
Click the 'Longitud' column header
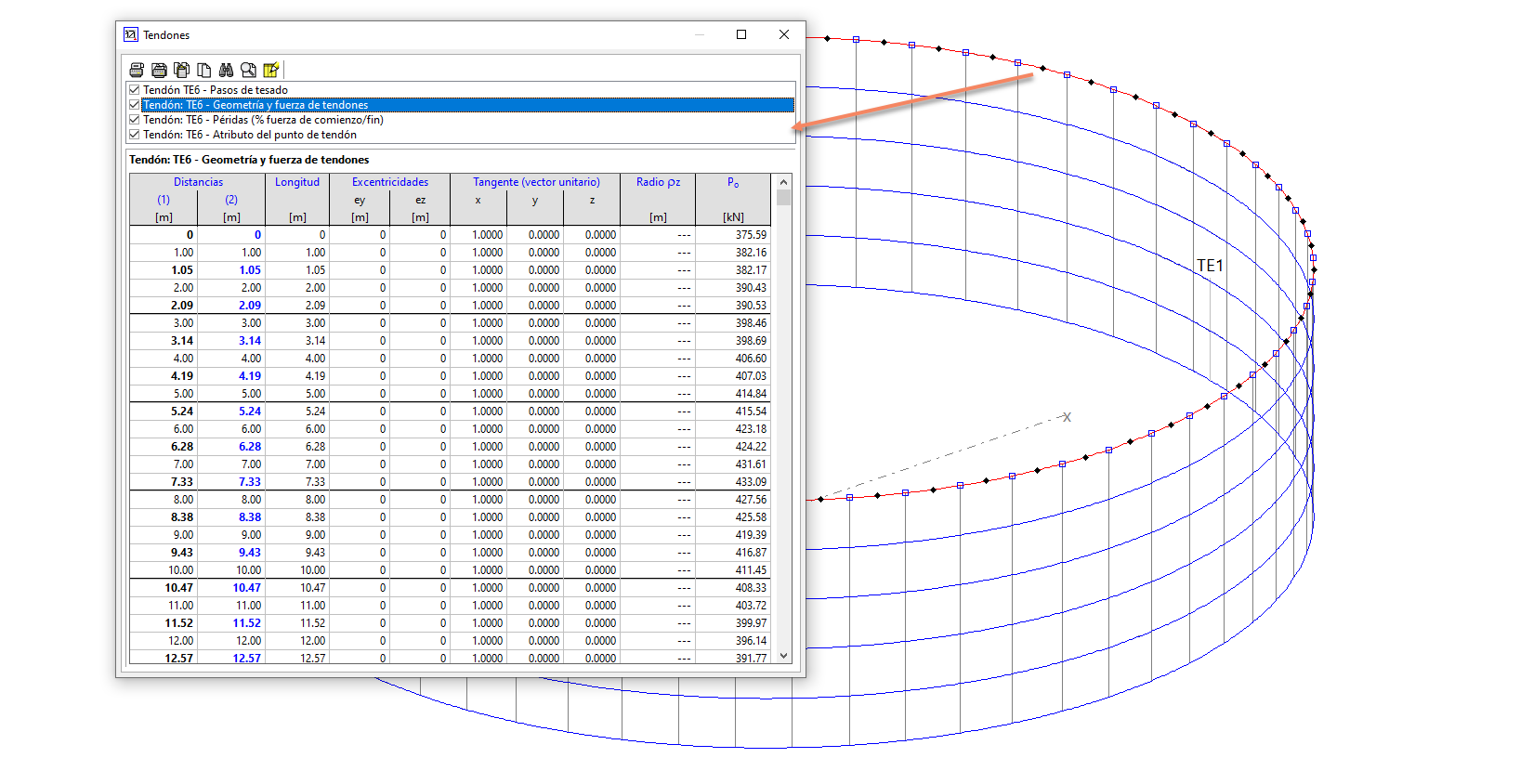coord(297,182)
